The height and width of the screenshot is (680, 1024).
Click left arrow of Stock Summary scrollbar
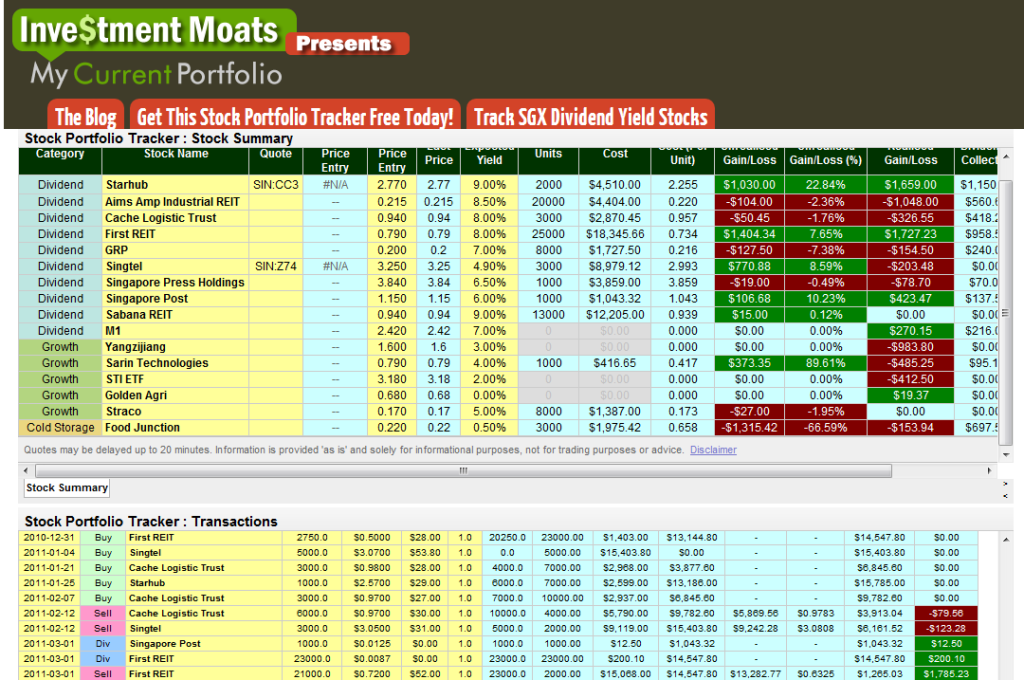tap(25, 470)
